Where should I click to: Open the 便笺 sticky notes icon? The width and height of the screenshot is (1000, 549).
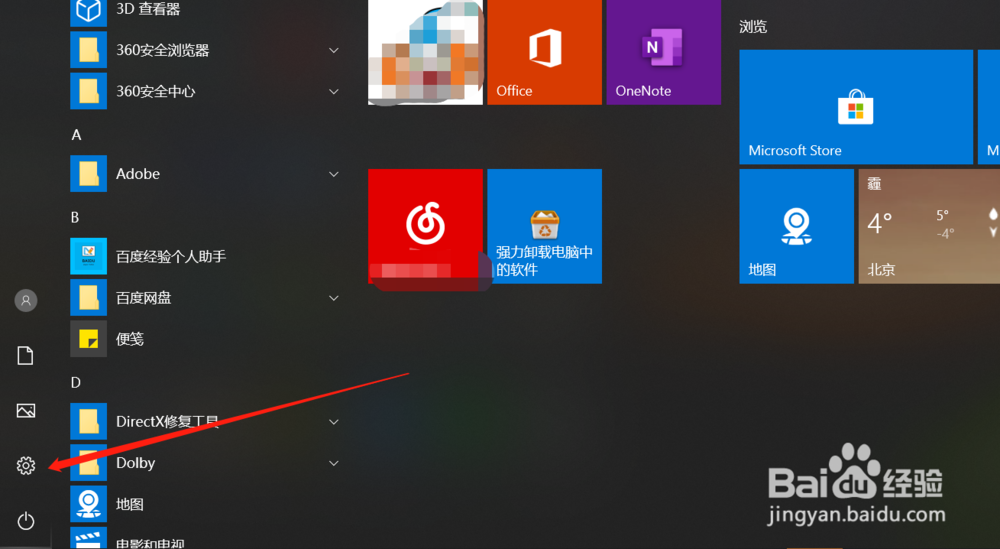[89, 339]
